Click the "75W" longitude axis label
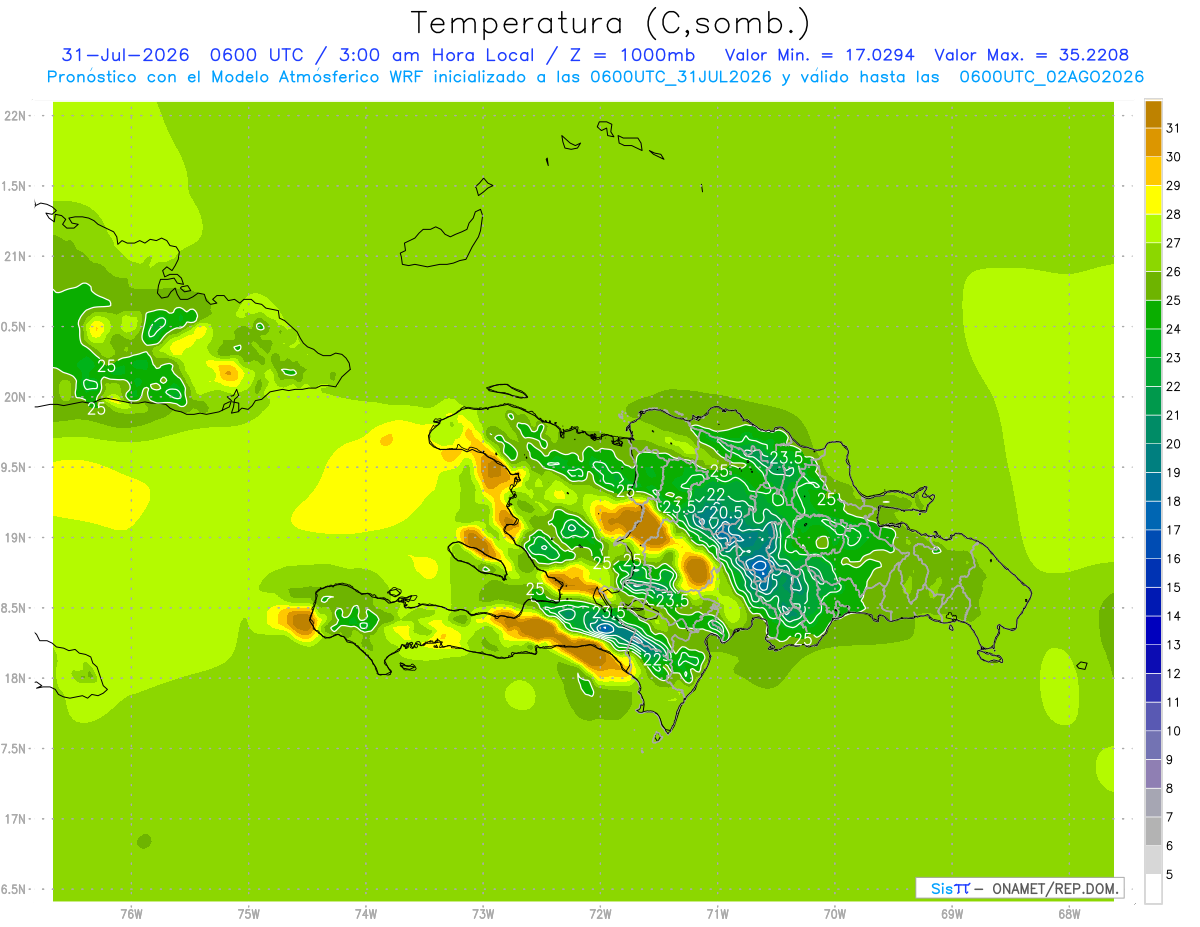The width and height of the screenshot is (1200, 927). point(249,914)
